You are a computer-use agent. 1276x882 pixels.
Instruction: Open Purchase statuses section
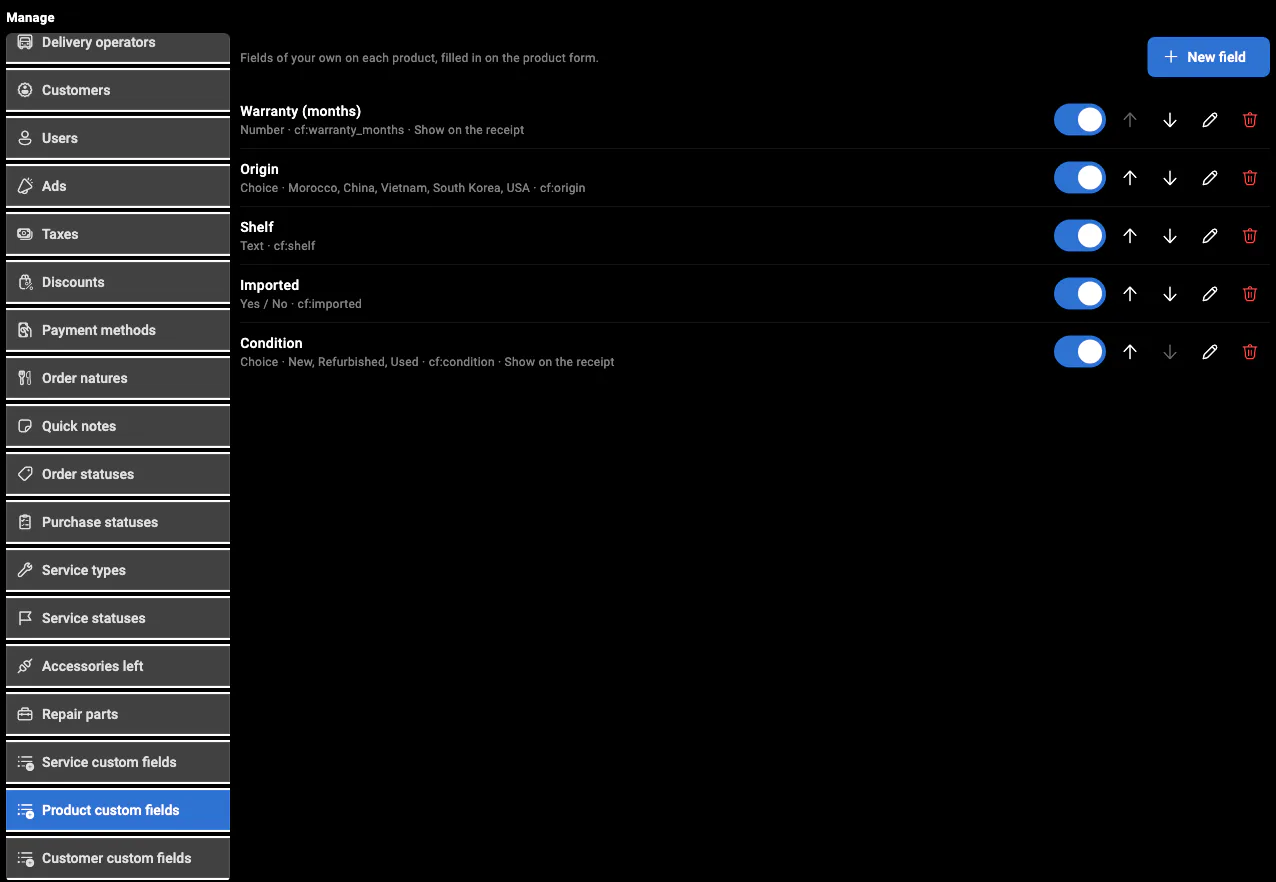click(x=118, y=522)
